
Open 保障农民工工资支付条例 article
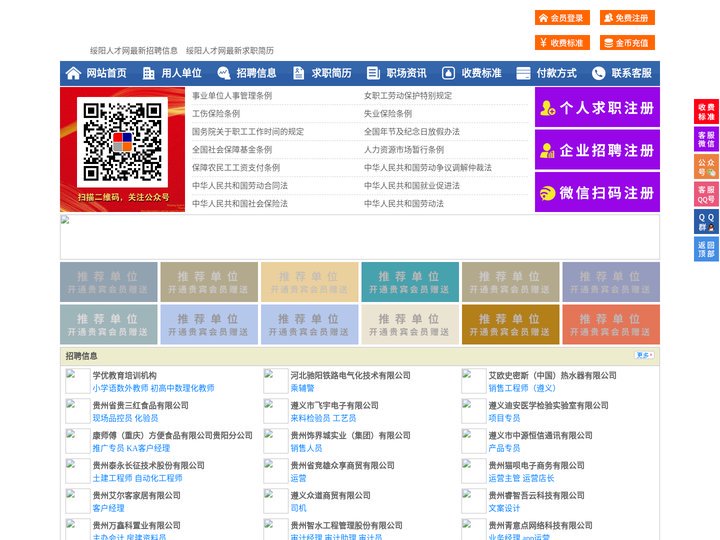236,168
